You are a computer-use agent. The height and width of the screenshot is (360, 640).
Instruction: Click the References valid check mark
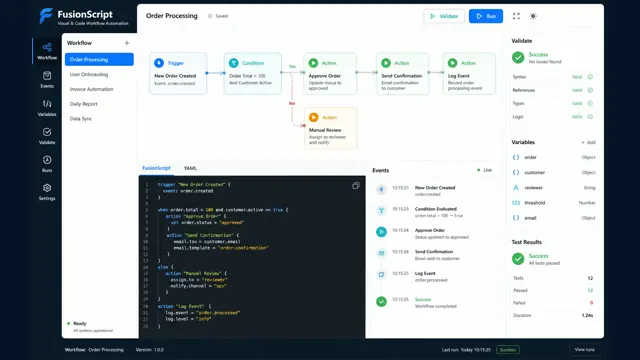[590, 90]
